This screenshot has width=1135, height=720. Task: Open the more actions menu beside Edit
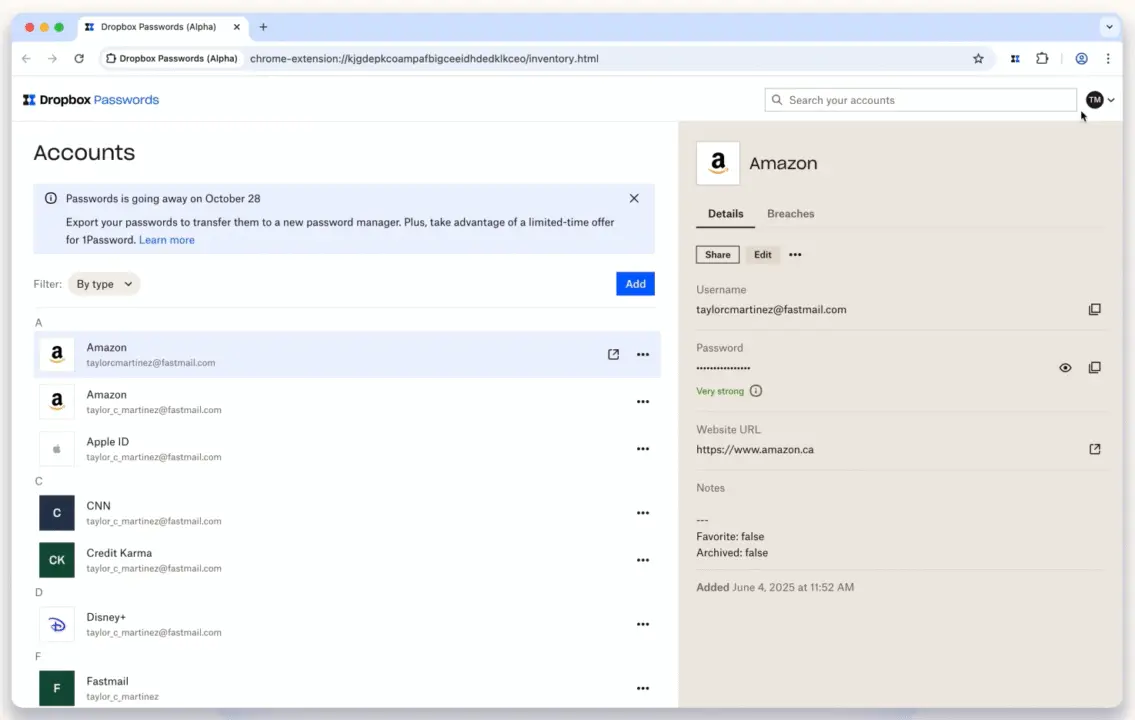pos(795,255)
